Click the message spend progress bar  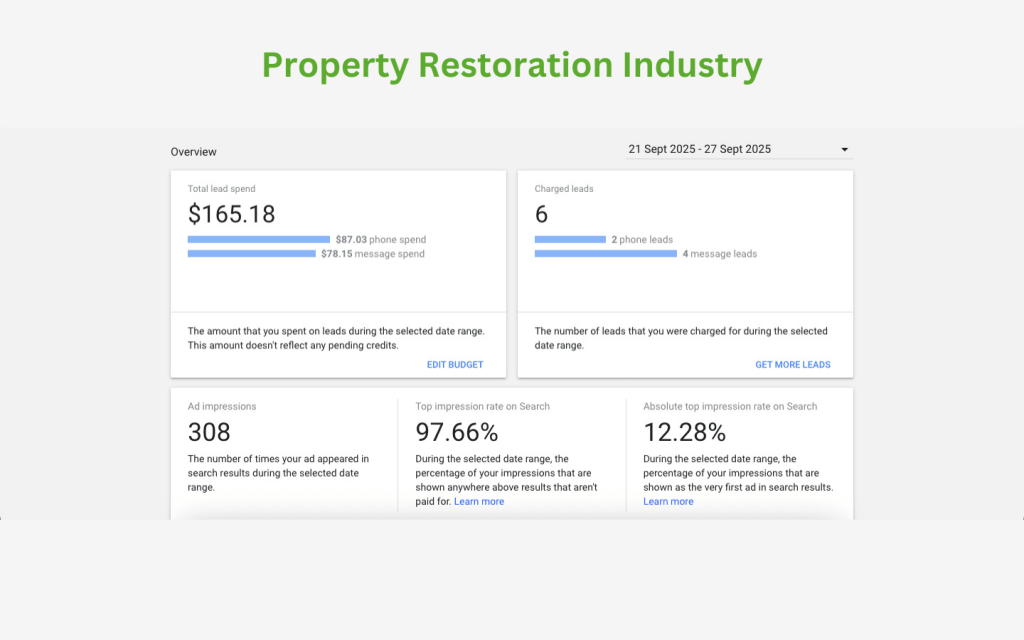[x=252, y=254]
